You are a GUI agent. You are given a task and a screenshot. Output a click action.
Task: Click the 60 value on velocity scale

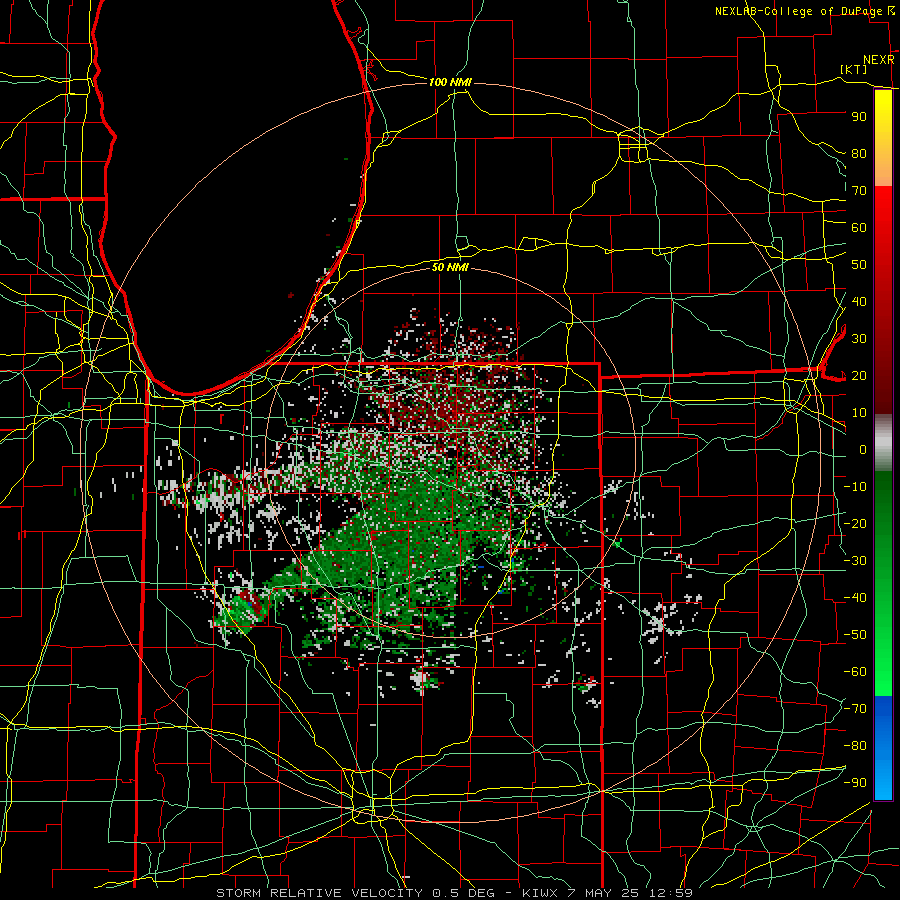coord(859,227)
